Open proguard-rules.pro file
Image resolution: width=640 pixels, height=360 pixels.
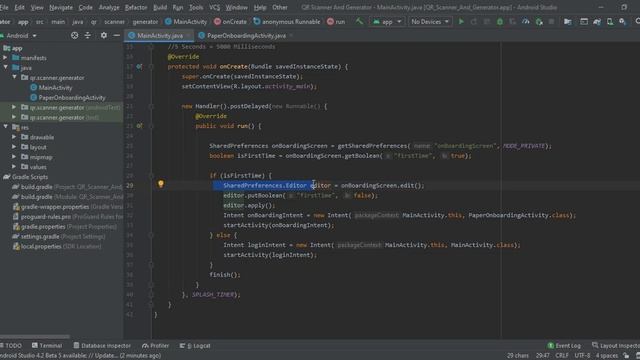click(67, 217)
